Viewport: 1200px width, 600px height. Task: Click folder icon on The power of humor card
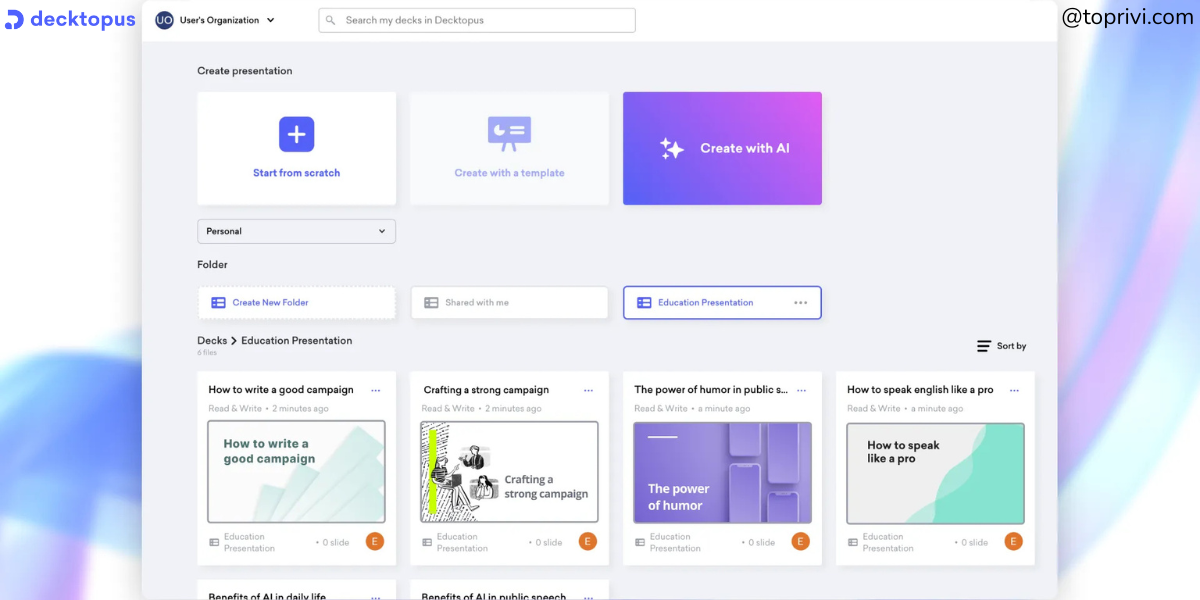click(640, 543)
